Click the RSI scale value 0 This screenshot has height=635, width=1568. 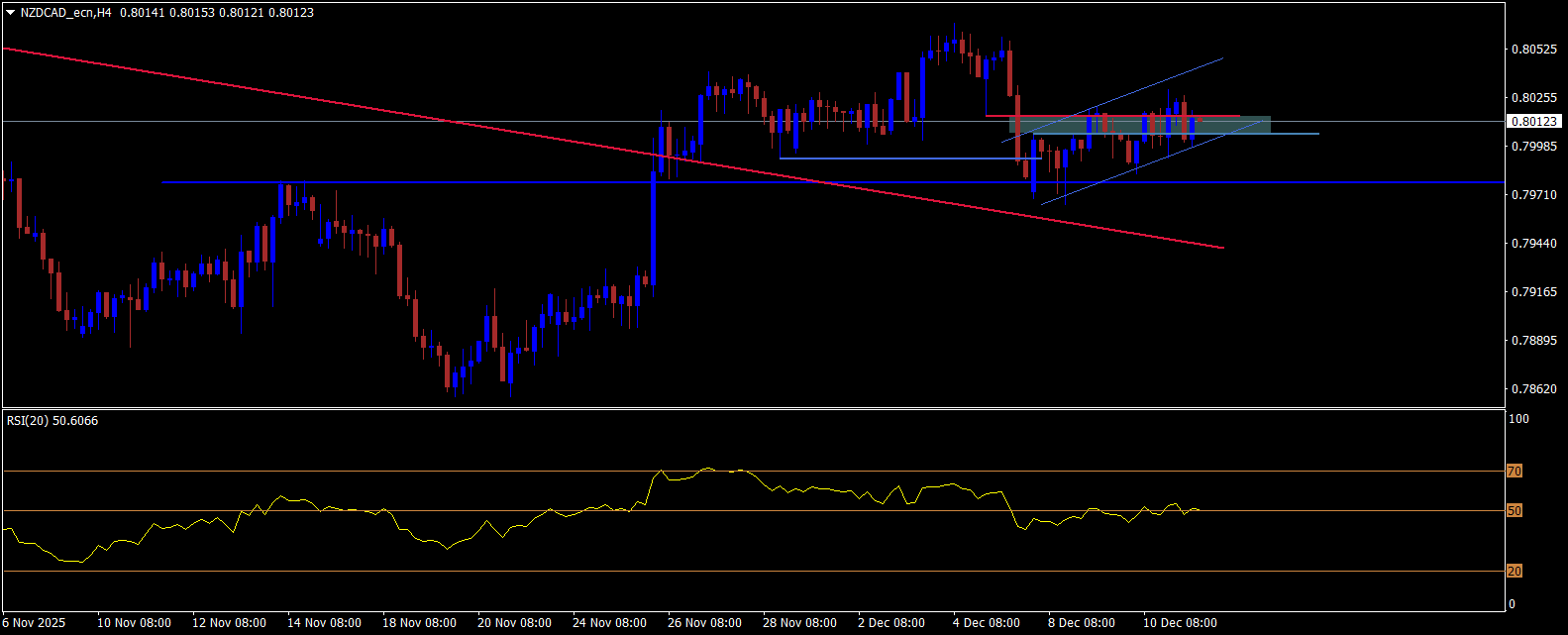[x=1512, y=604]
